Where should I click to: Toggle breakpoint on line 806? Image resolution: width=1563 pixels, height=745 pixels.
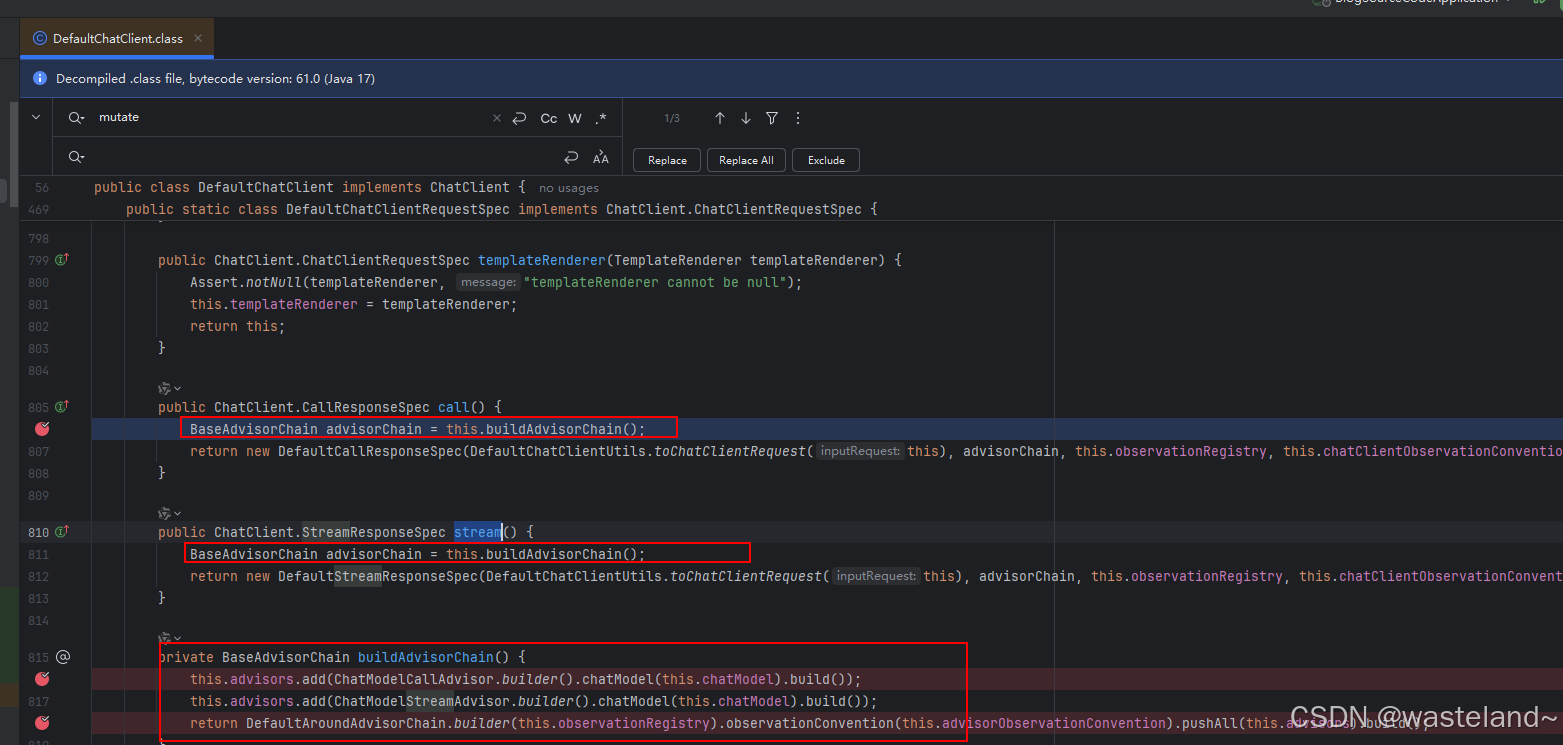(x=42, y=429)
